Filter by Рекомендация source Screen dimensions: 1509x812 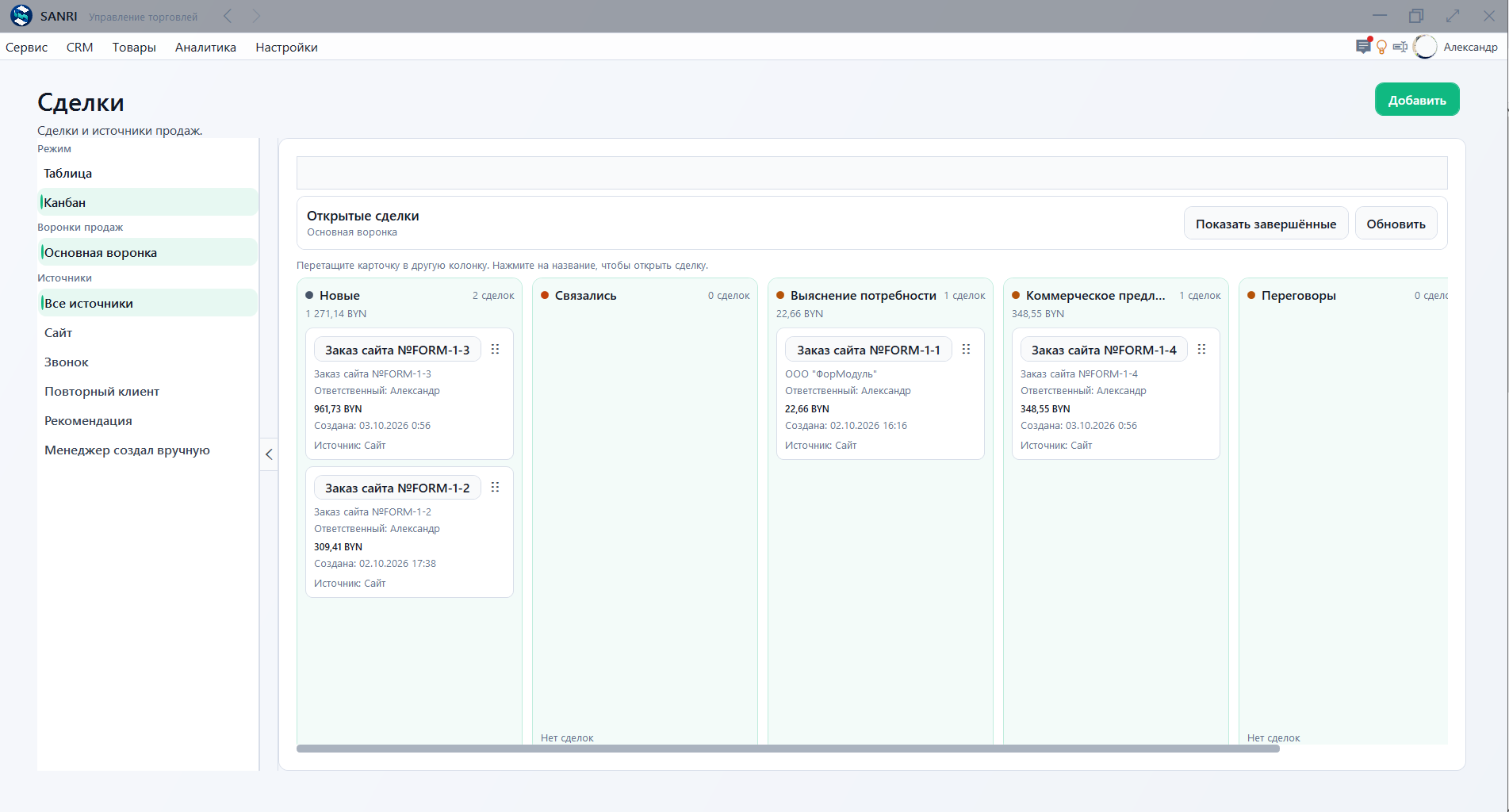pyautogui.click(x=147, y=420)
